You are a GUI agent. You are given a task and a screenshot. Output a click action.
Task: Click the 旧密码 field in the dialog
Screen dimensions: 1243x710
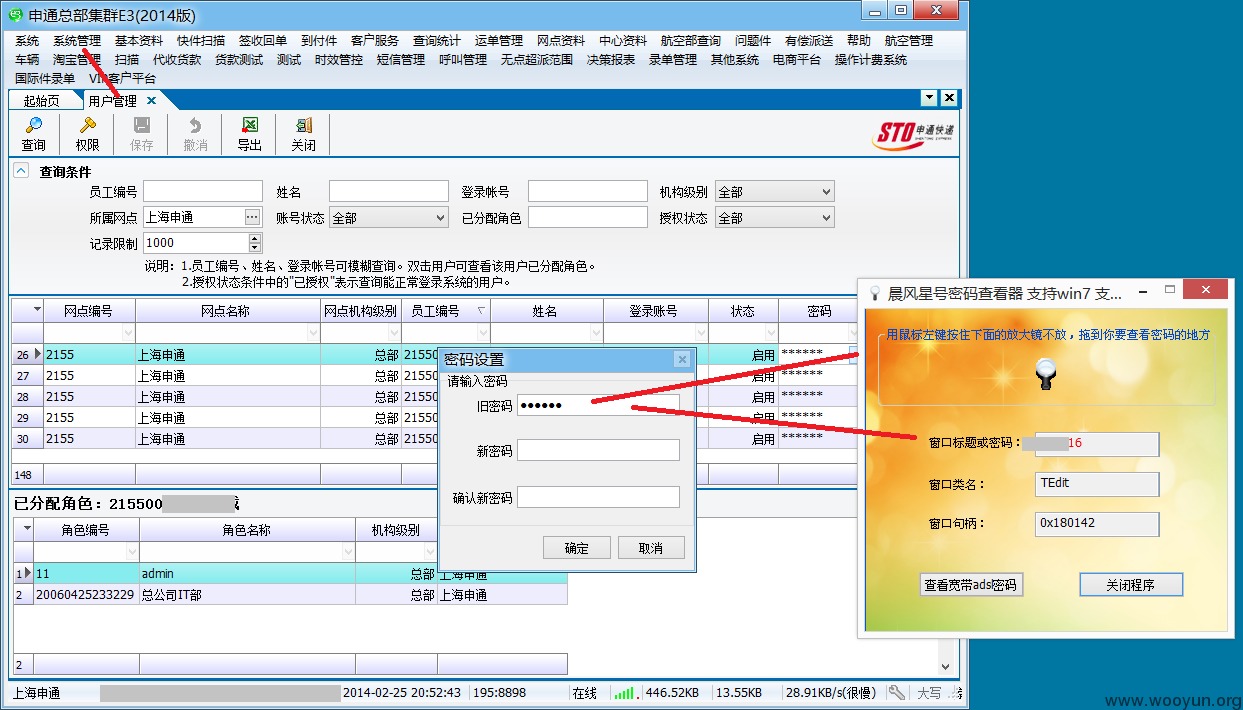point(598,406)
